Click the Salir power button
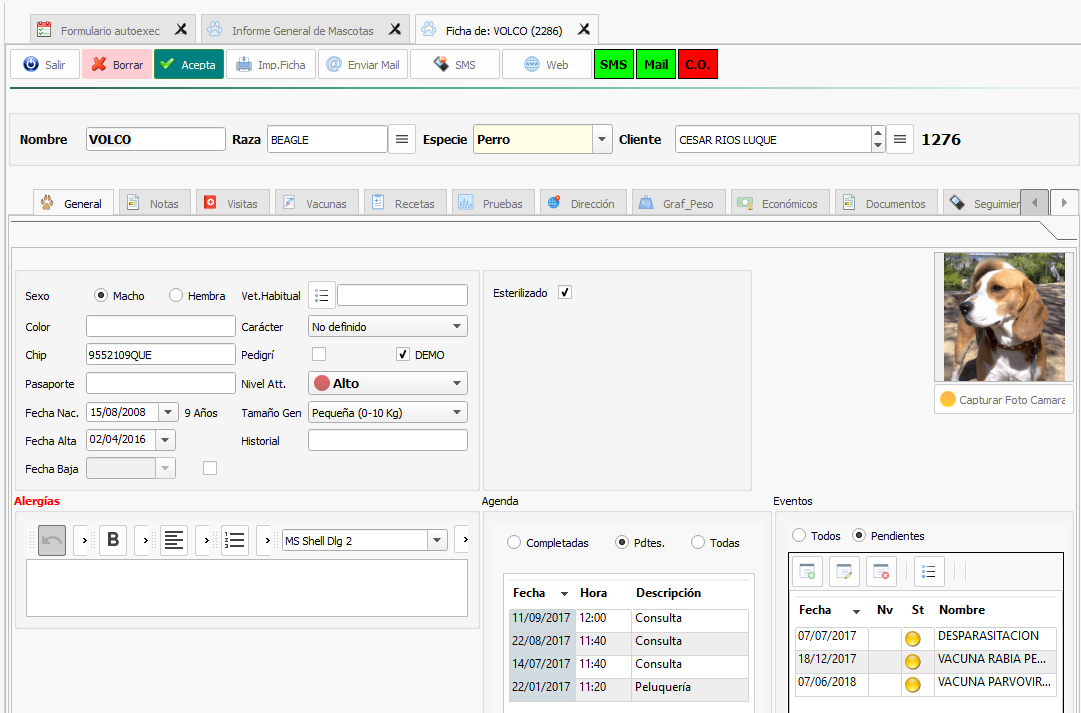 point(45,64)
